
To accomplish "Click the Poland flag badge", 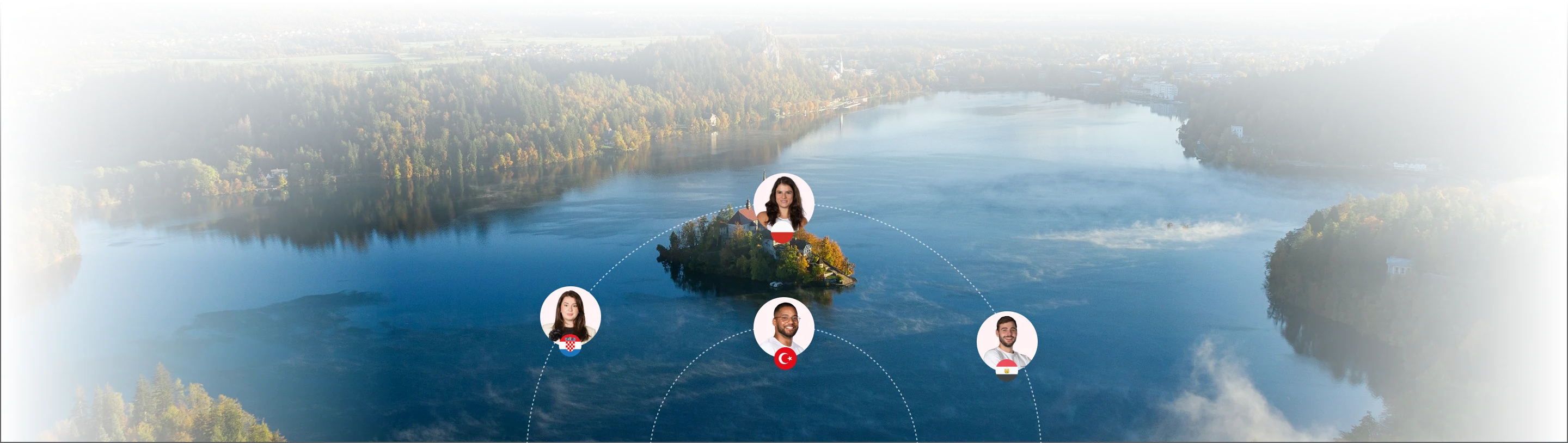I will [783, 232].
